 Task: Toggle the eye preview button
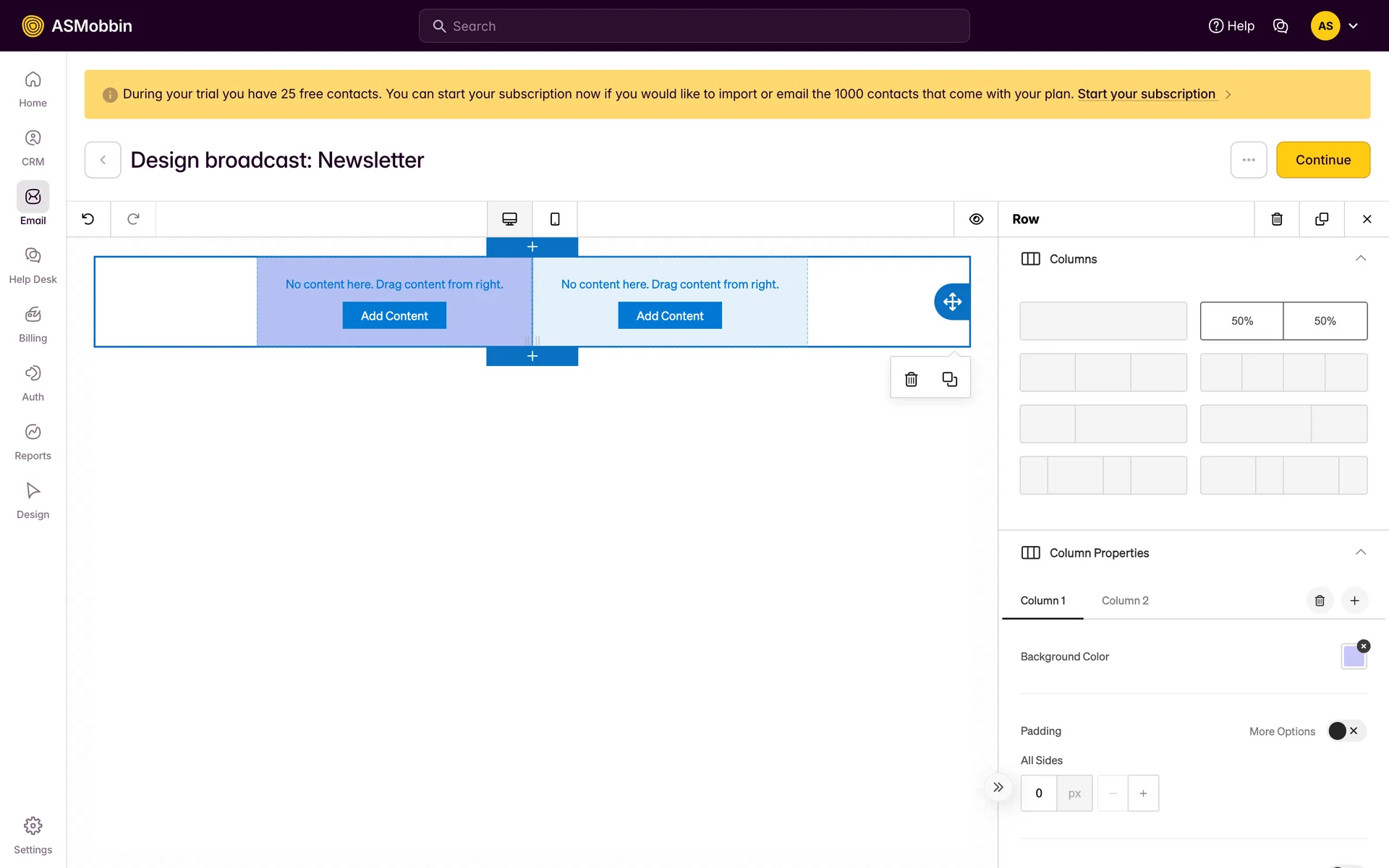pyautogui.click(x=976, y=219)
